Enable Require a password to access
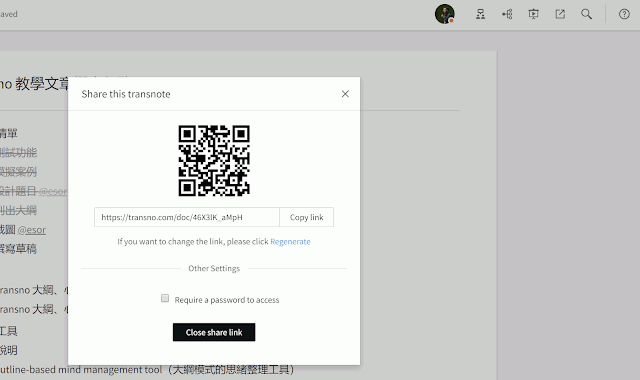This screenshot has height=380, width=640. [x=165, y=298]
